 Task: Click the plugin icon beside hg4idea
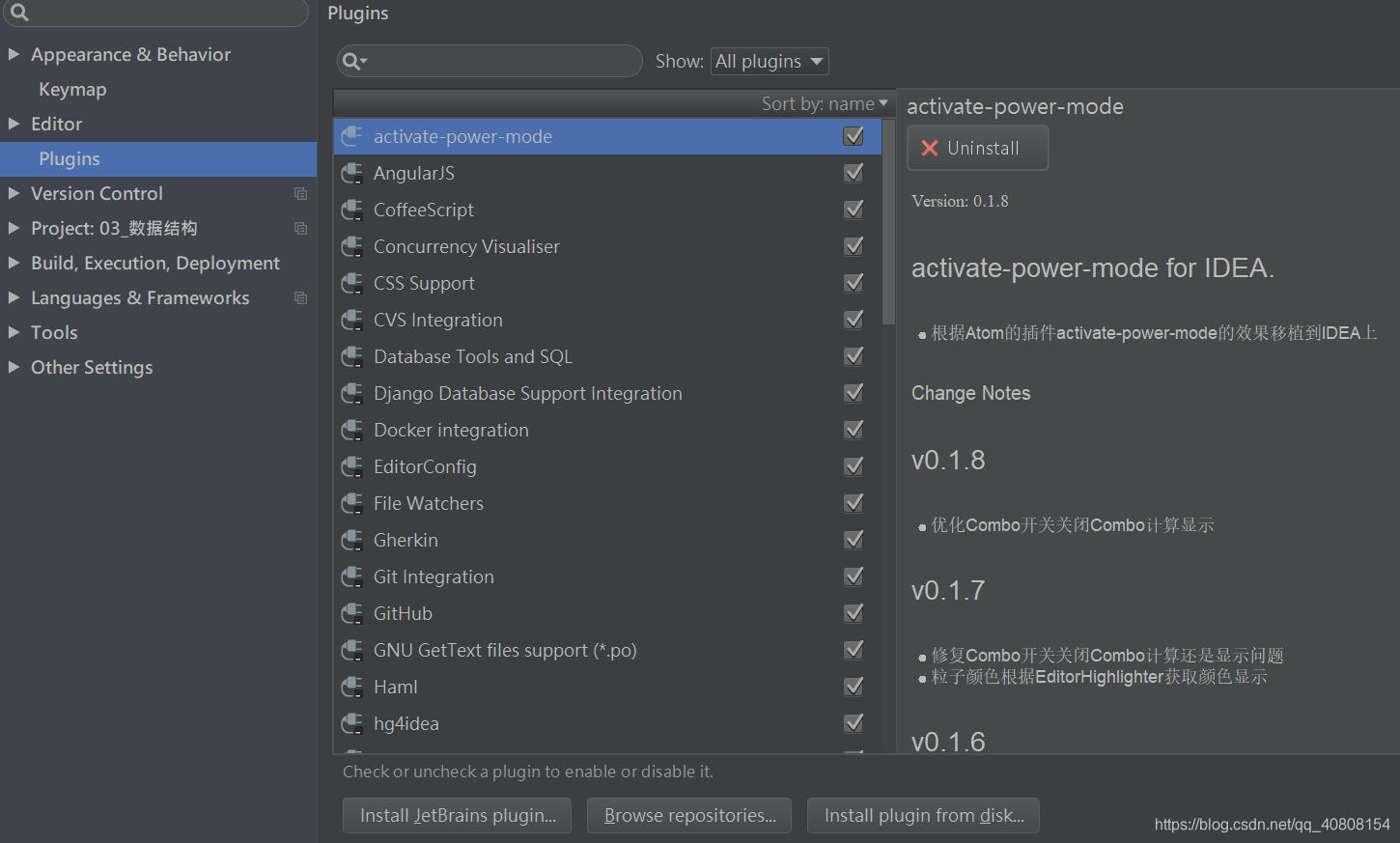(352, 723)
